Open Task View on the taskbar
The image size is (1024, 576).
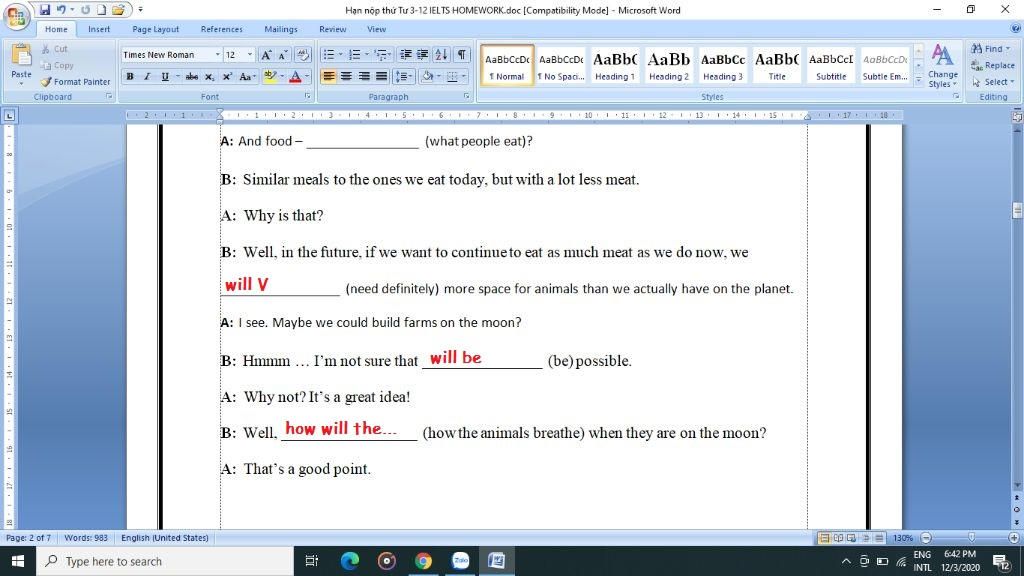tap(312, 561)
